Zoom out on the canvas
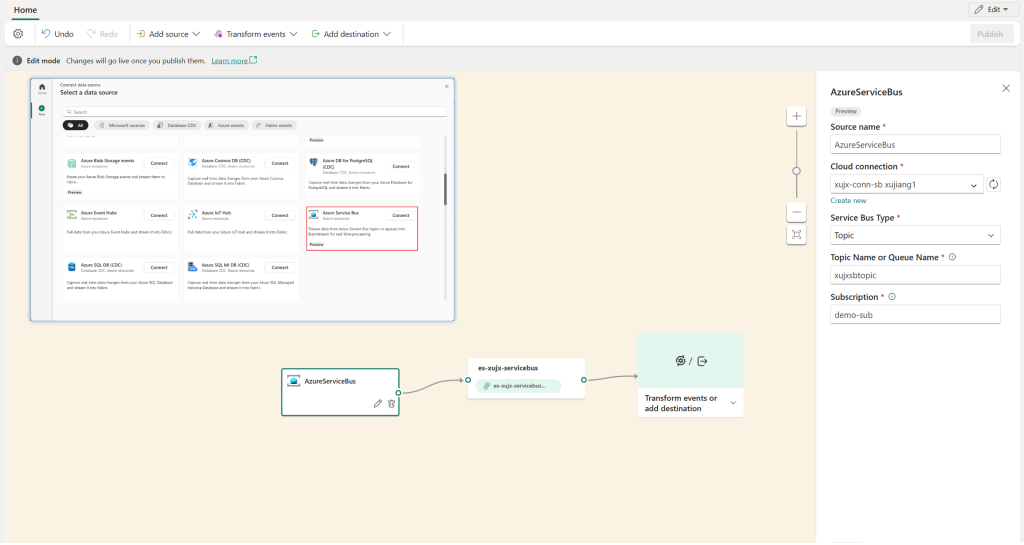Screen dimensions: 1024x545 (x=796, y=212)
